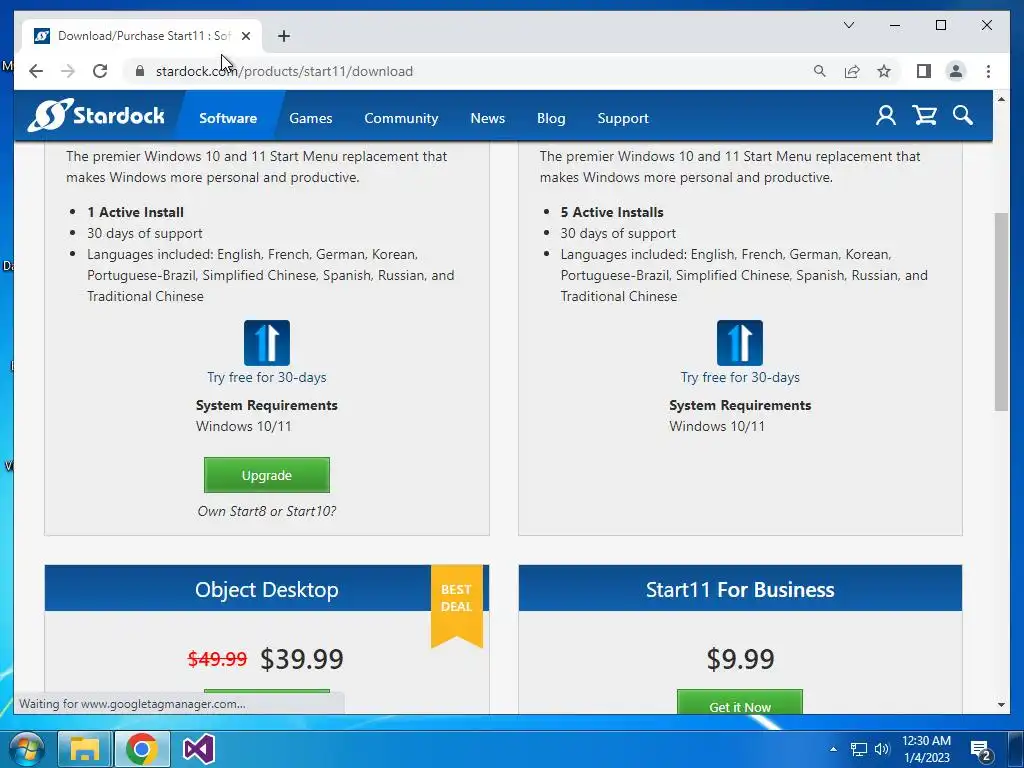Click Start11 download icon under 5 Active Installs
The image size is (1024, 768).
click(x=740, y=343)
